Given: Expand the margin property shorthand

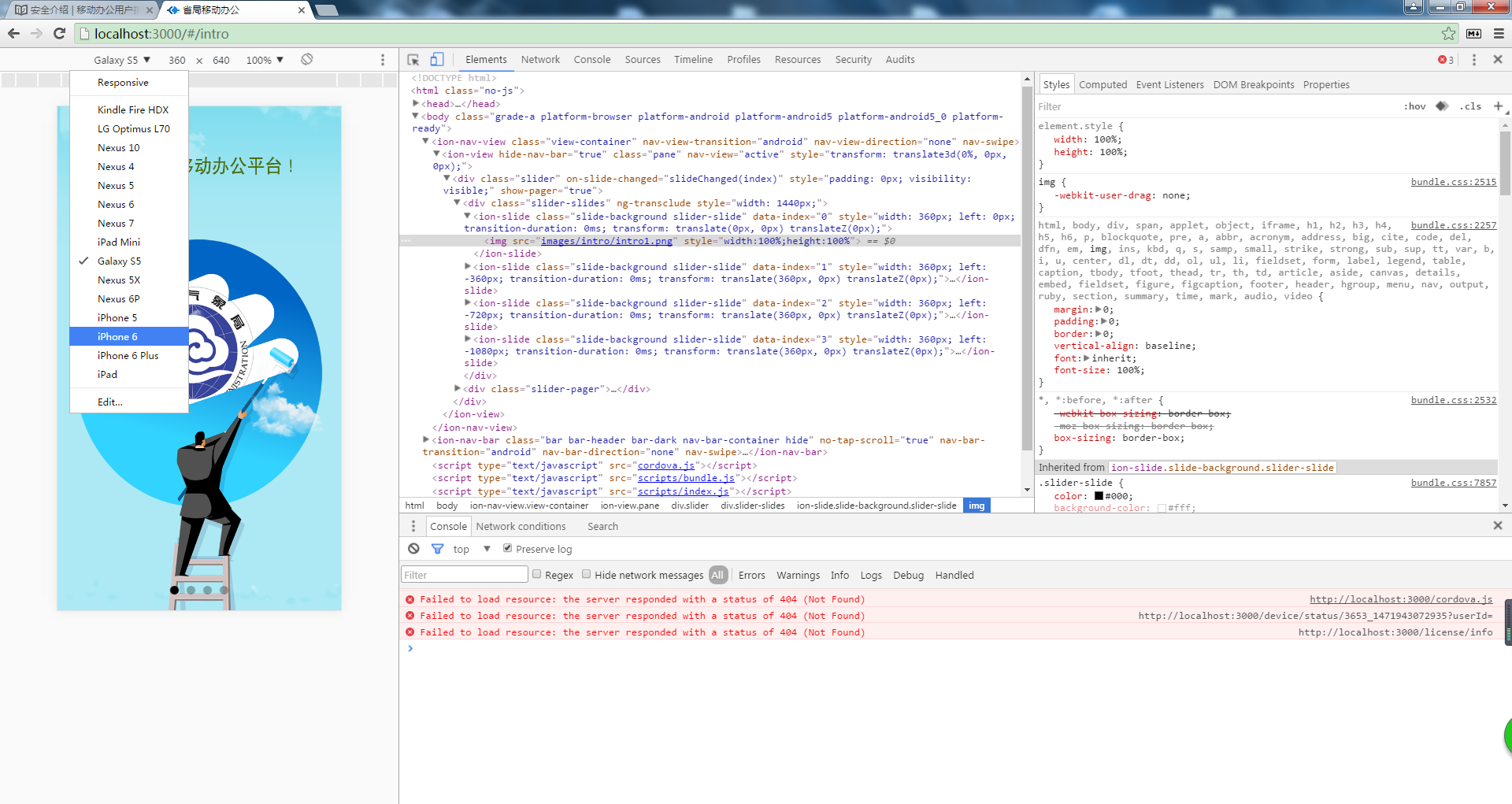Looking at the screenshot, I should (x=1099, y=309).
